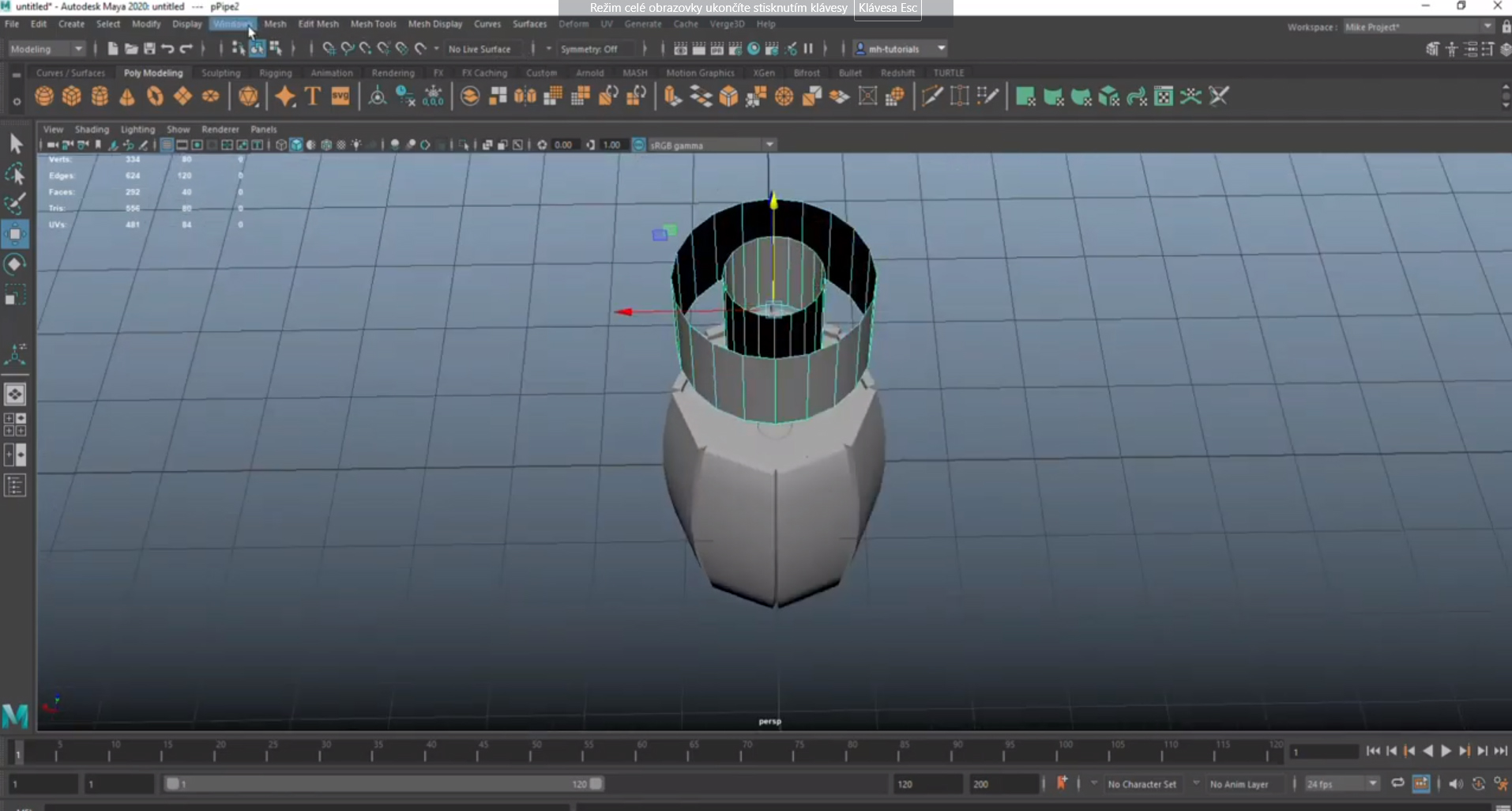This screenshot has width=1512, height=811.
Task: Click the New Scene file icon
Action: click(113, 49)
